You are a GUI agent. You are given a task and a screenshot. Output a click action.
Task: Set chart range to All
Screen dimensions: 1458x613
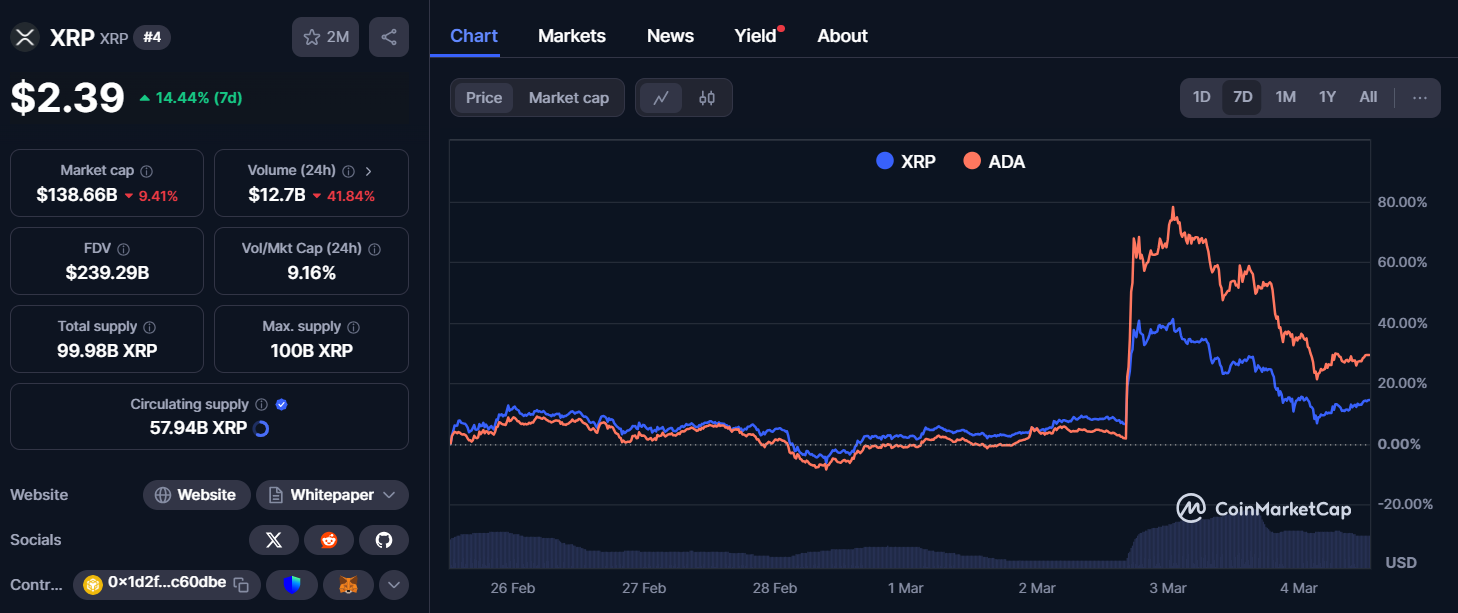1368,98
